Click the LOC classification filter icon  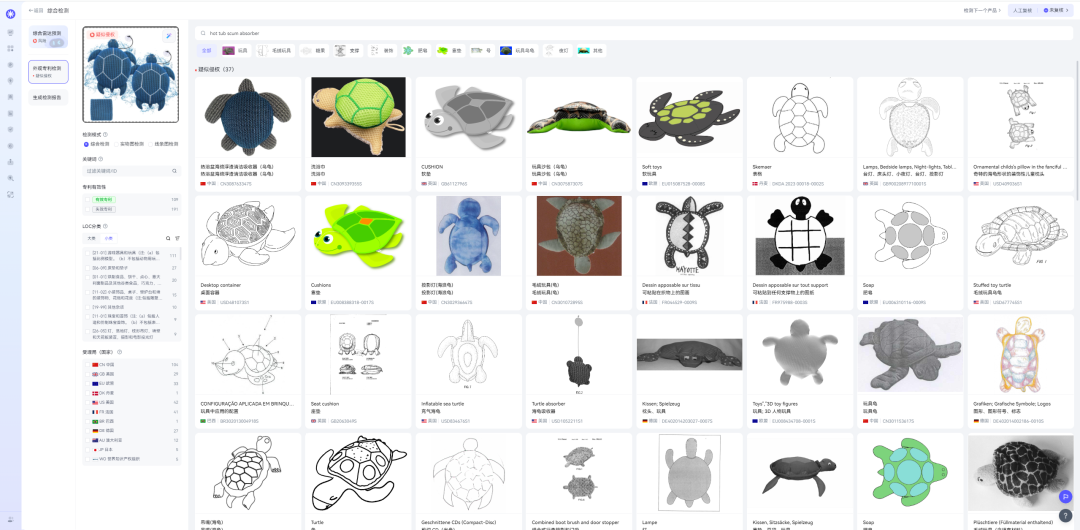click(x=178, y=238)
